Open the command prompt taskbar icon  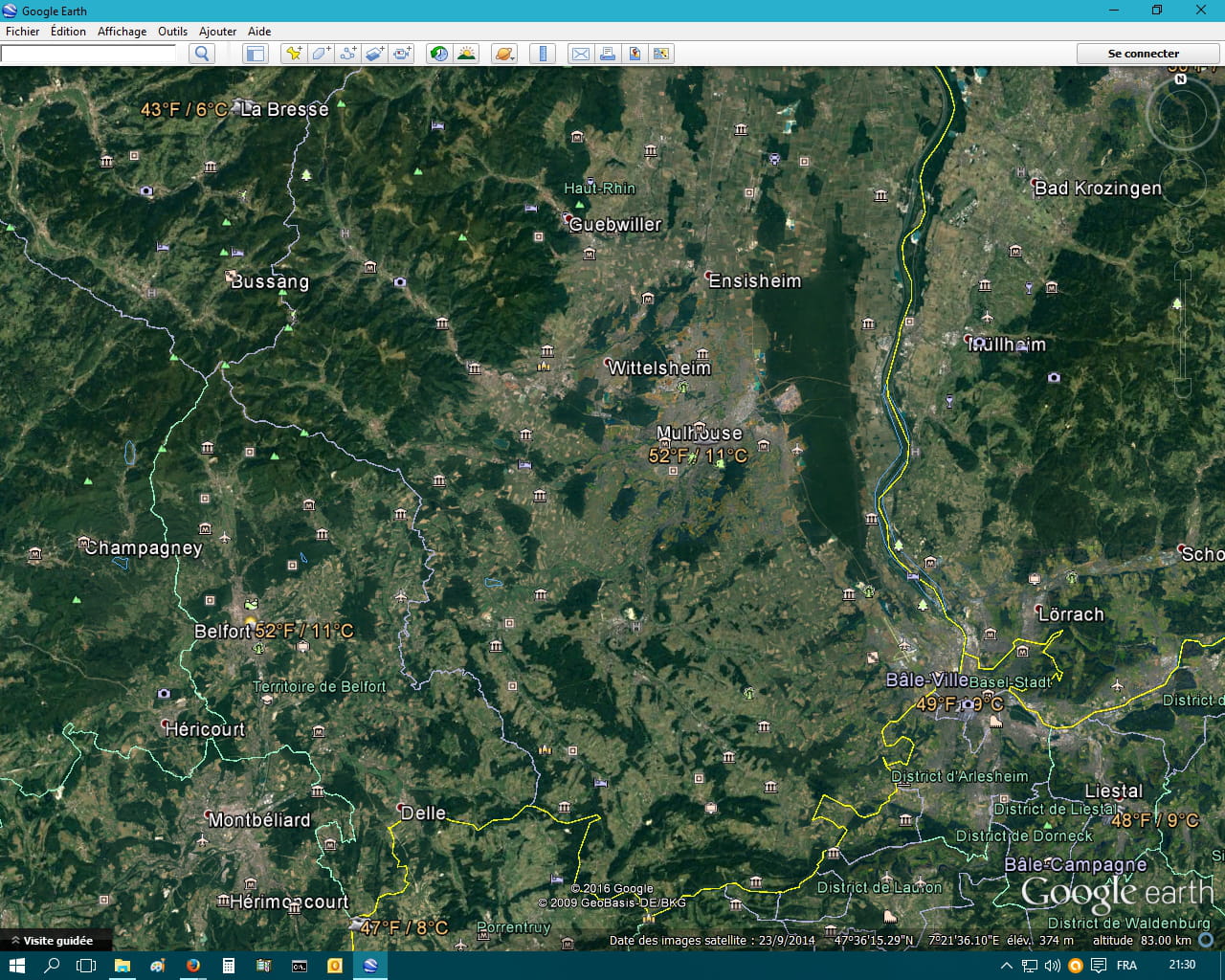pyautogui.click(x=299, y=966)
